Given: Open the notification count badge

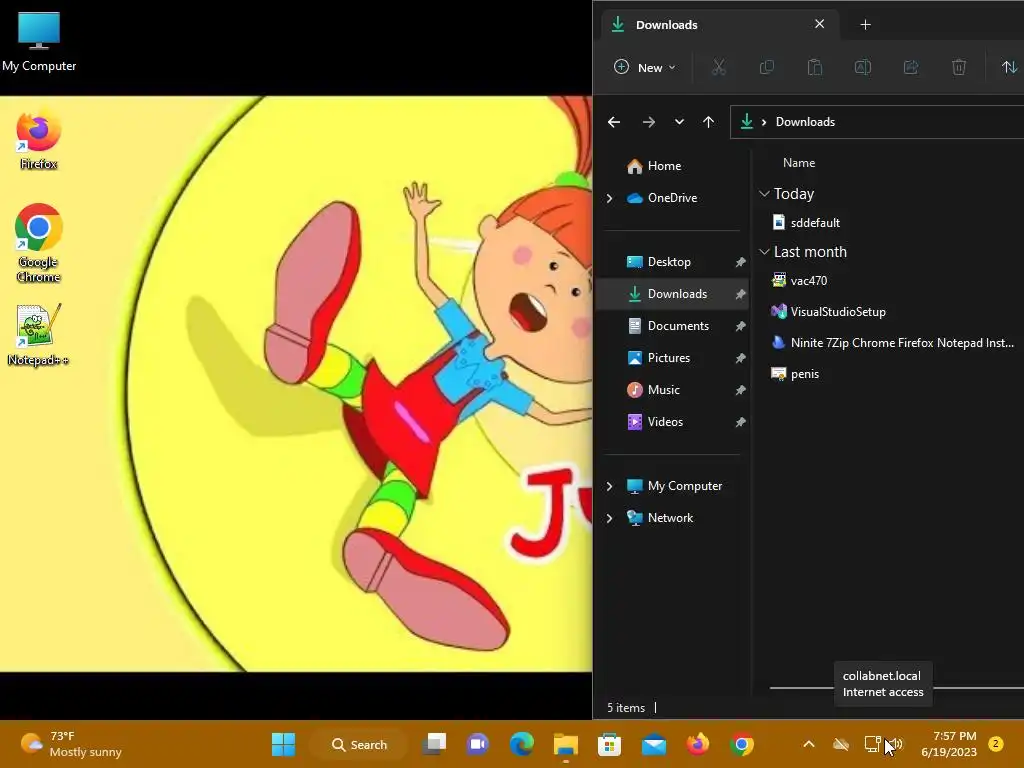Looking at the screenshot, I should tap(996, 744).
